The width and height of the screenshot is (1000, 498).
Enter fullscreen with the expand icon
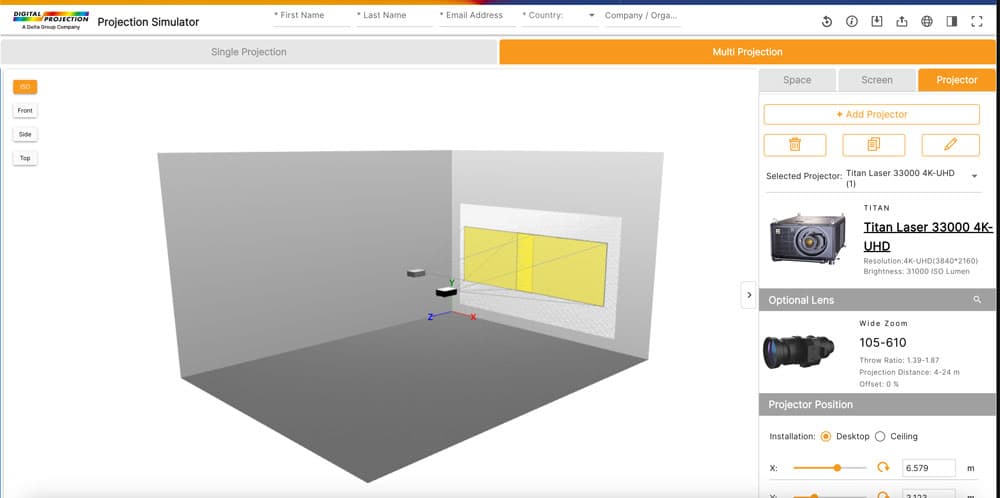[x=977, y=22]
